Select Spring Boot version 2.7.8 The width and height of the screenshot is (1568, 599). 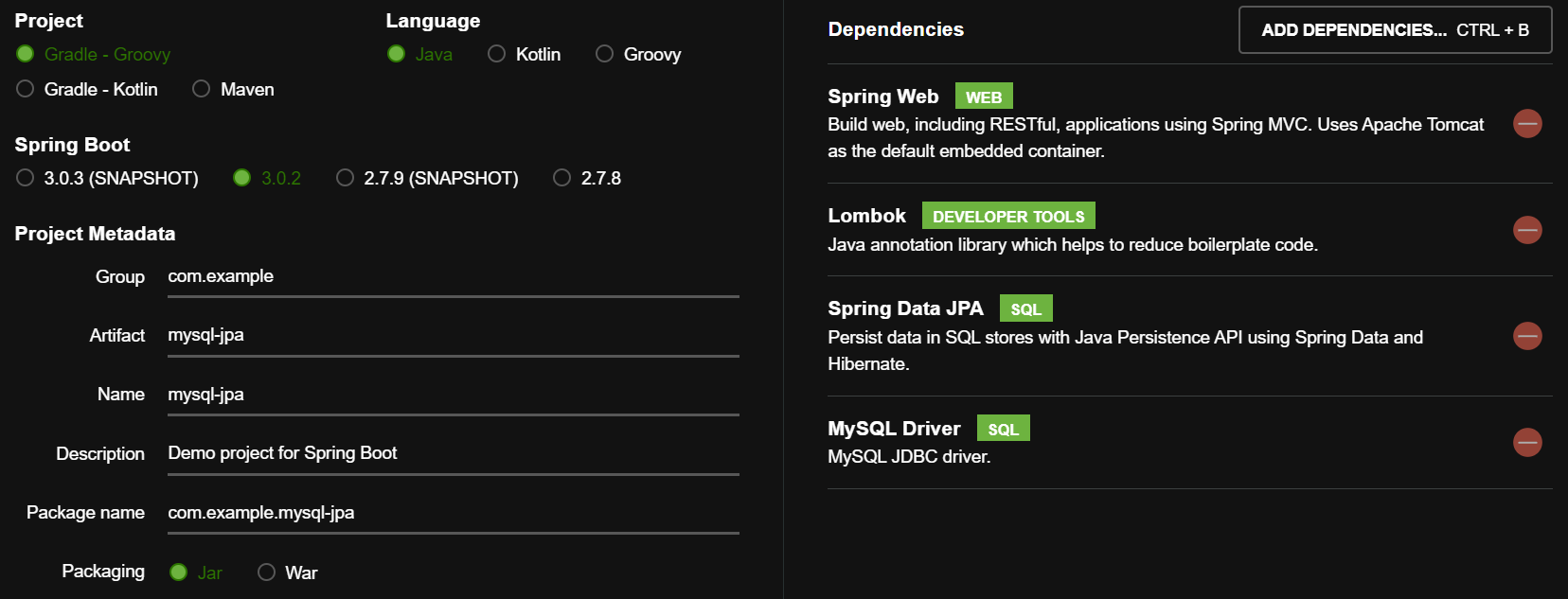[588, 178]
